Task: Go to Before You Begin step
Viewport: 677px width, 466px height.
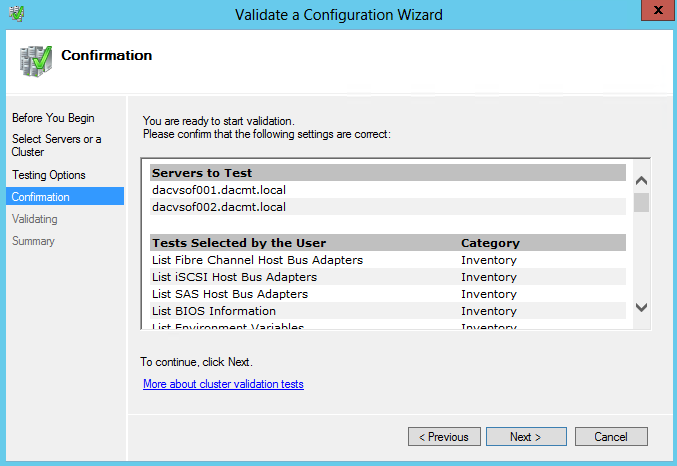Action: pyautogui.click(x=53, y=118)
